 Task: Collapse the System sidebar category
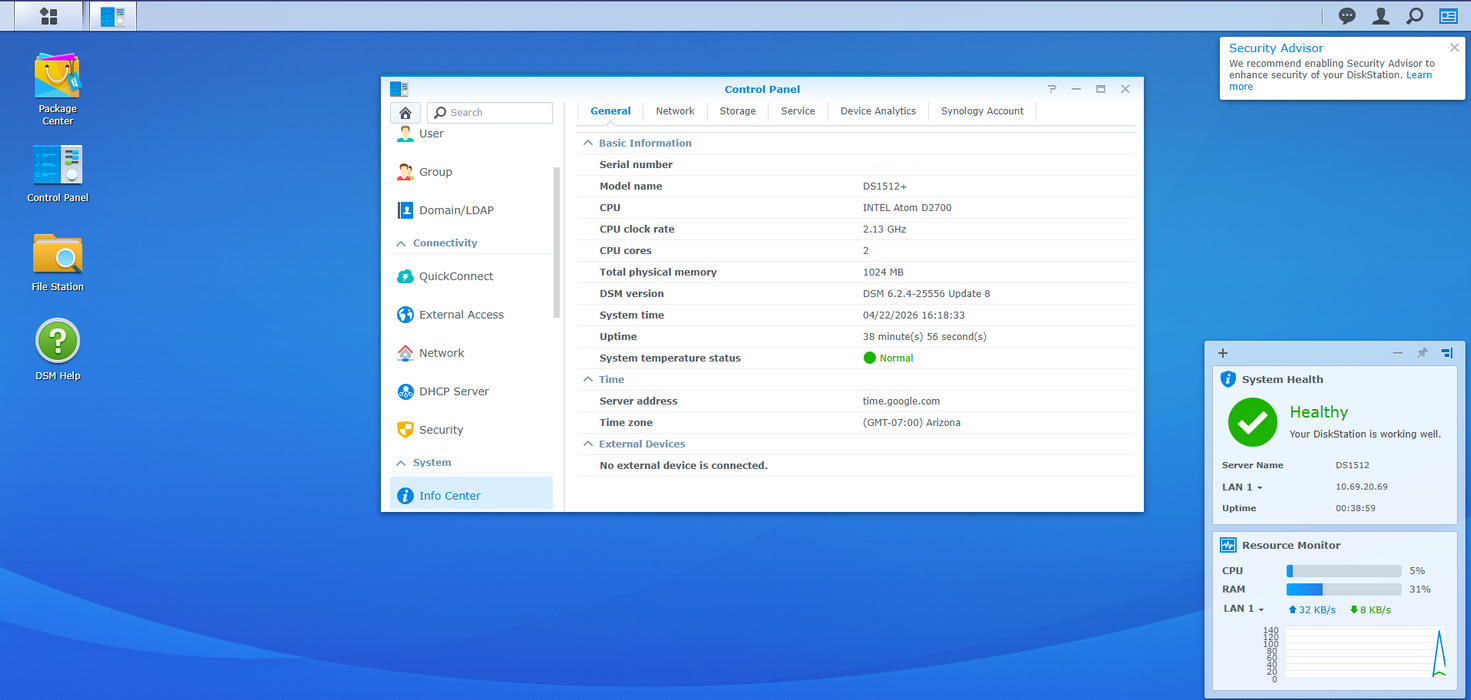[401, 463]
